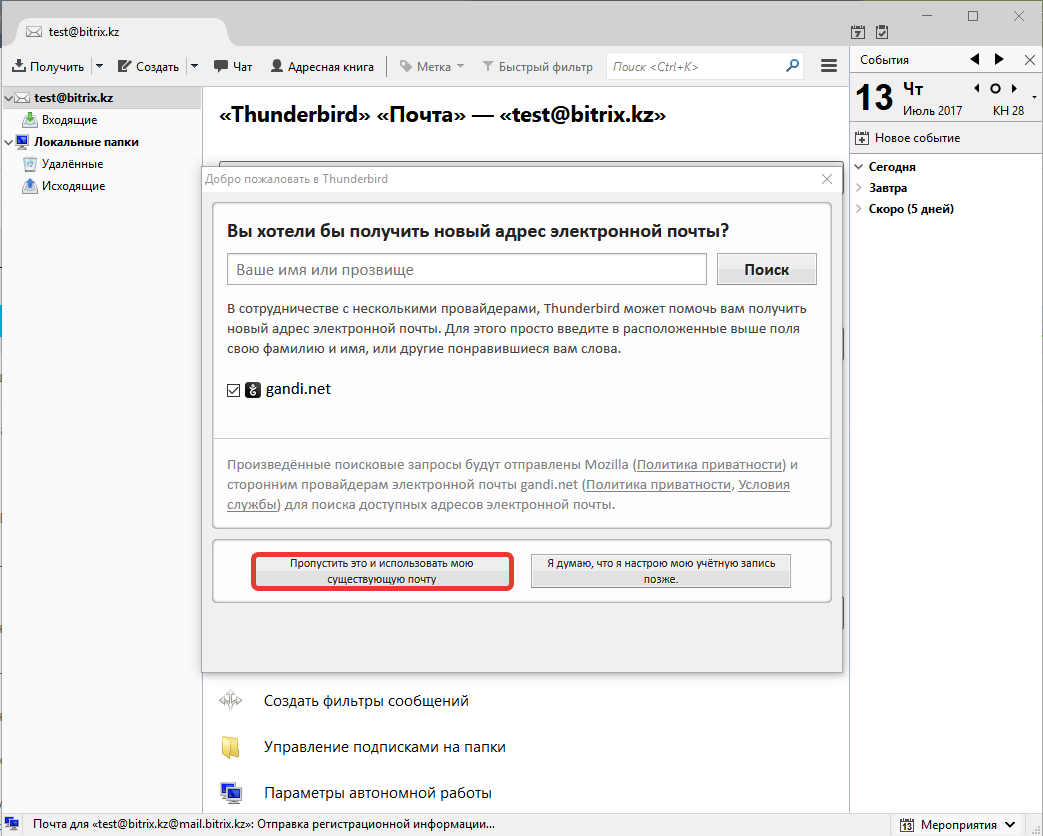Click small next-day arrow near Чт
The image size is (1043, 836).
1014,88
